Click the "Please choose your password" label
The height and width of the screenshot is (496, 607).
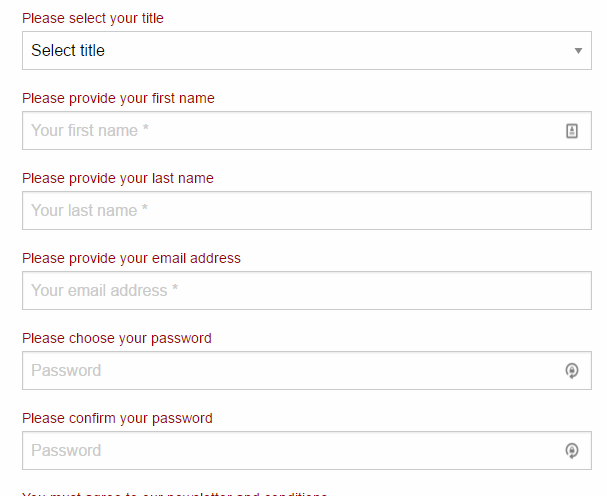point(117,338)
